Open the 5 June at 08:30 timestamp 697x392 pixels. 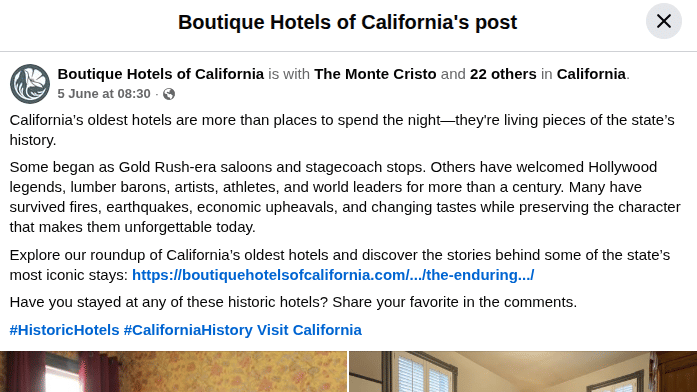pyautogui.click(x=104, y=94)
